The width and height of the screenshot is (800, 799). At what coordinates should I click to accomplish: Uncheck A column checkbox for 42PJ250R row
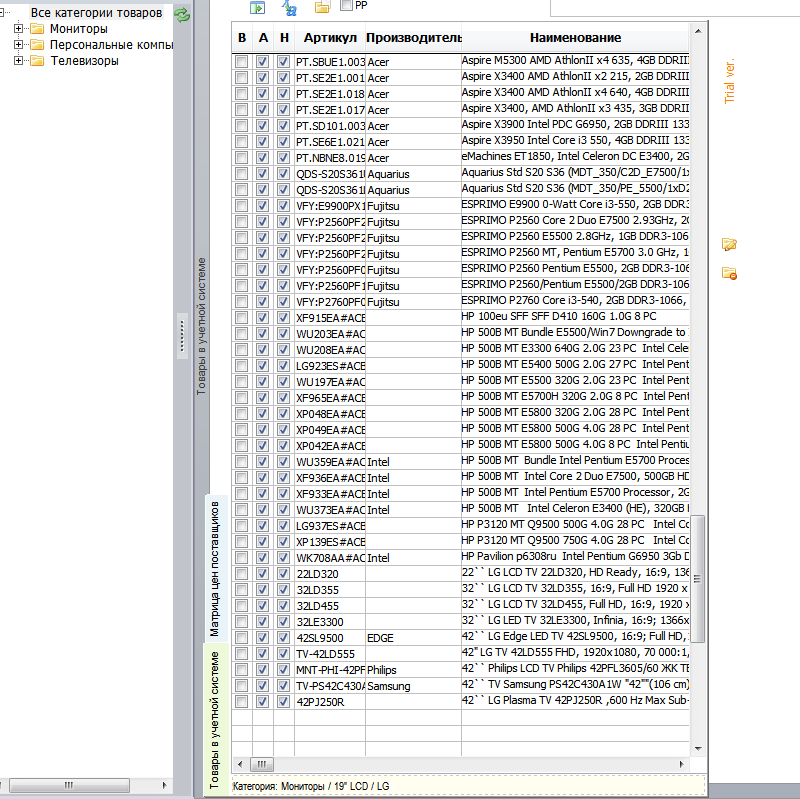(x=262, y=702)
